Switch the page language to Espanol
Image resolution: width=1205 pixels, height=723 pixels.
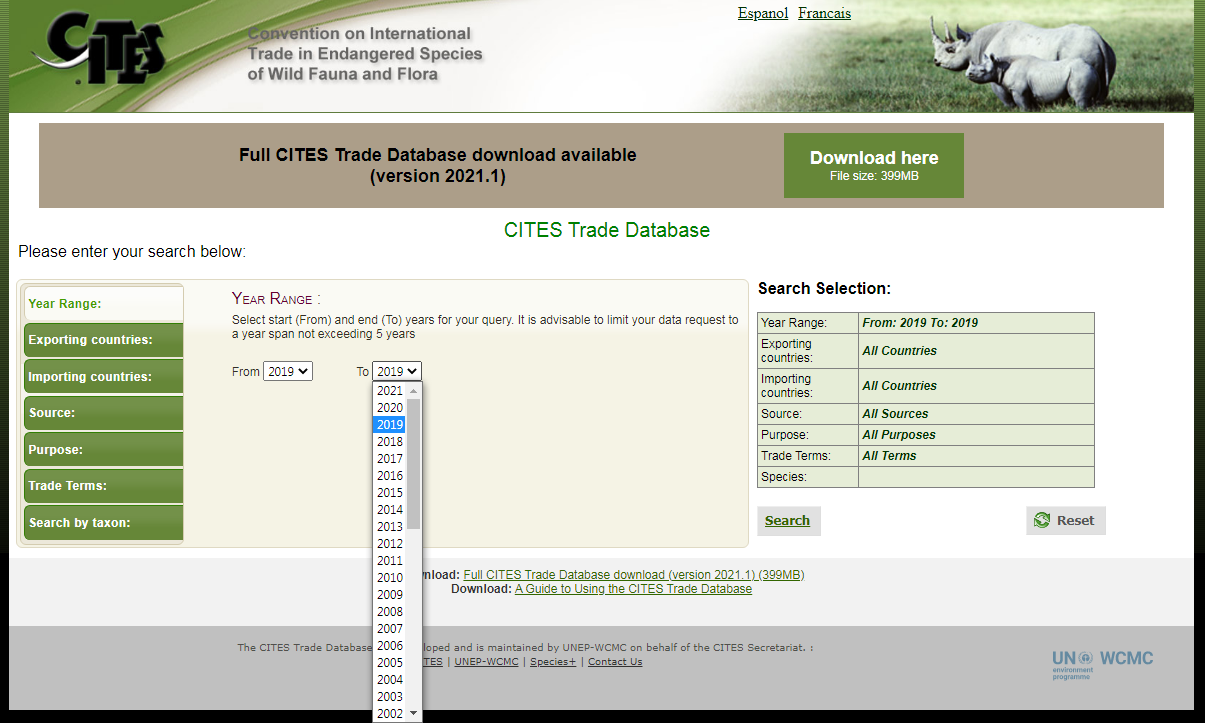pos(762,13)
